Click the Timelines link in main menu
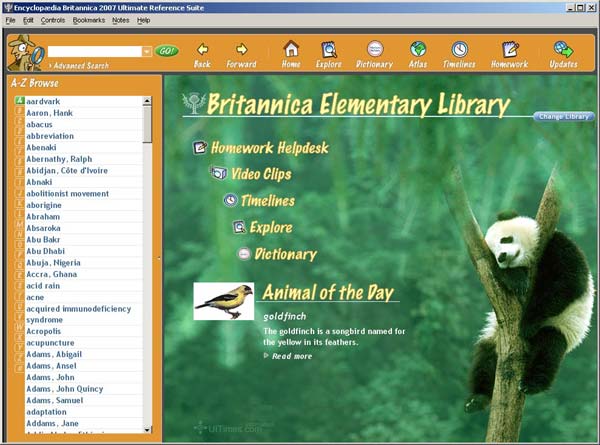The height and width of the screenshot is (445, 600). (268, 200)
